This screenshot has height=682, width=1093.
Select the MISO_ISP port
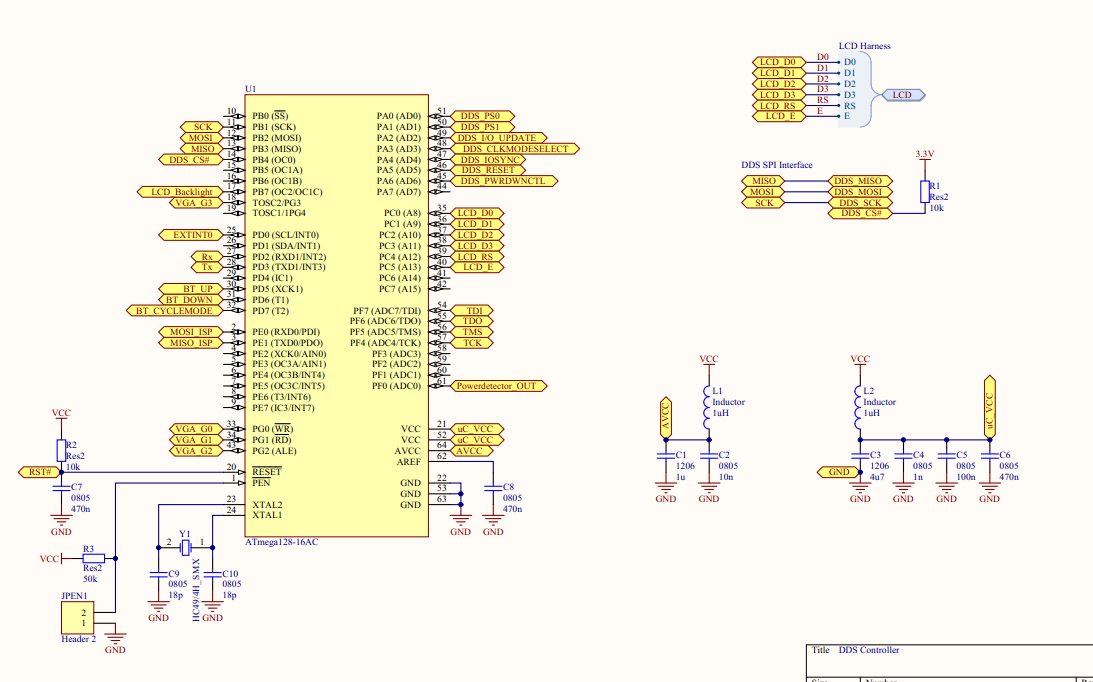pyautogui.click(x=190, y=343)
